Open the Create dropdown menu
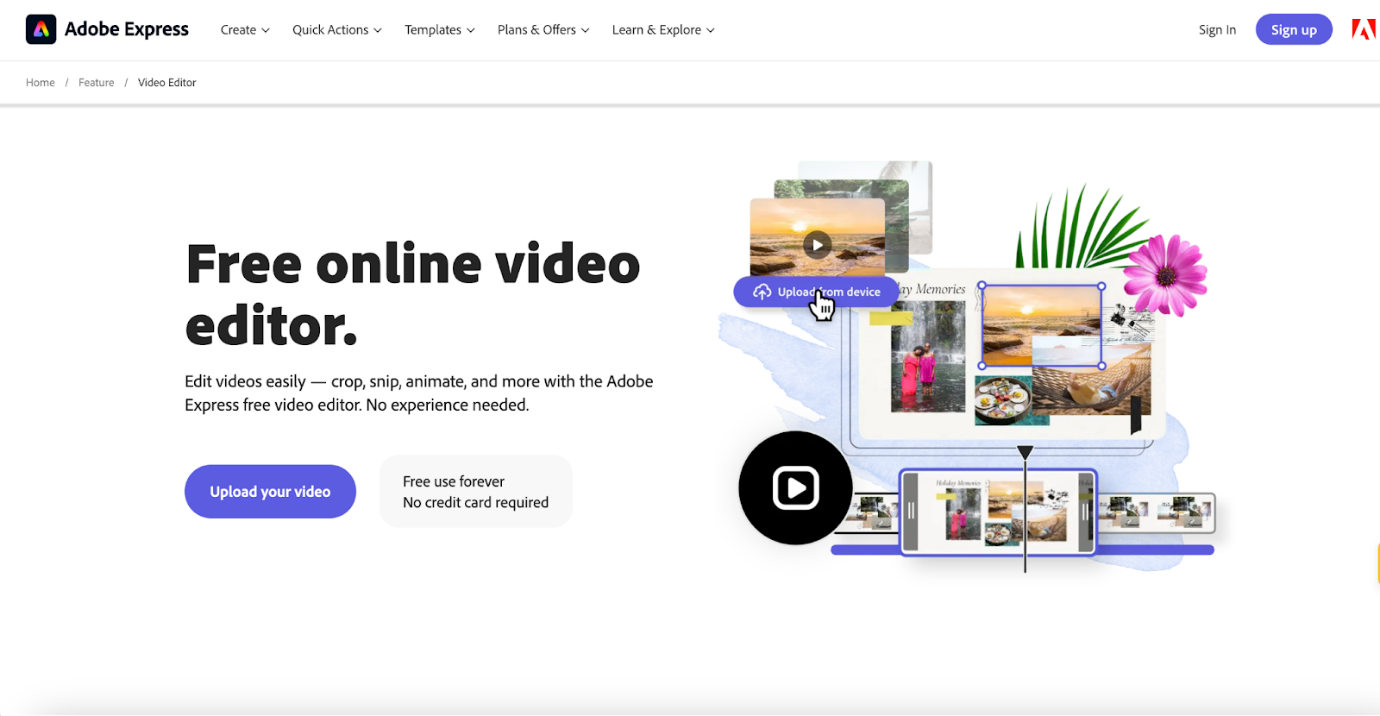This screenshot has width=1380, height=716. [x=245, y=30]
